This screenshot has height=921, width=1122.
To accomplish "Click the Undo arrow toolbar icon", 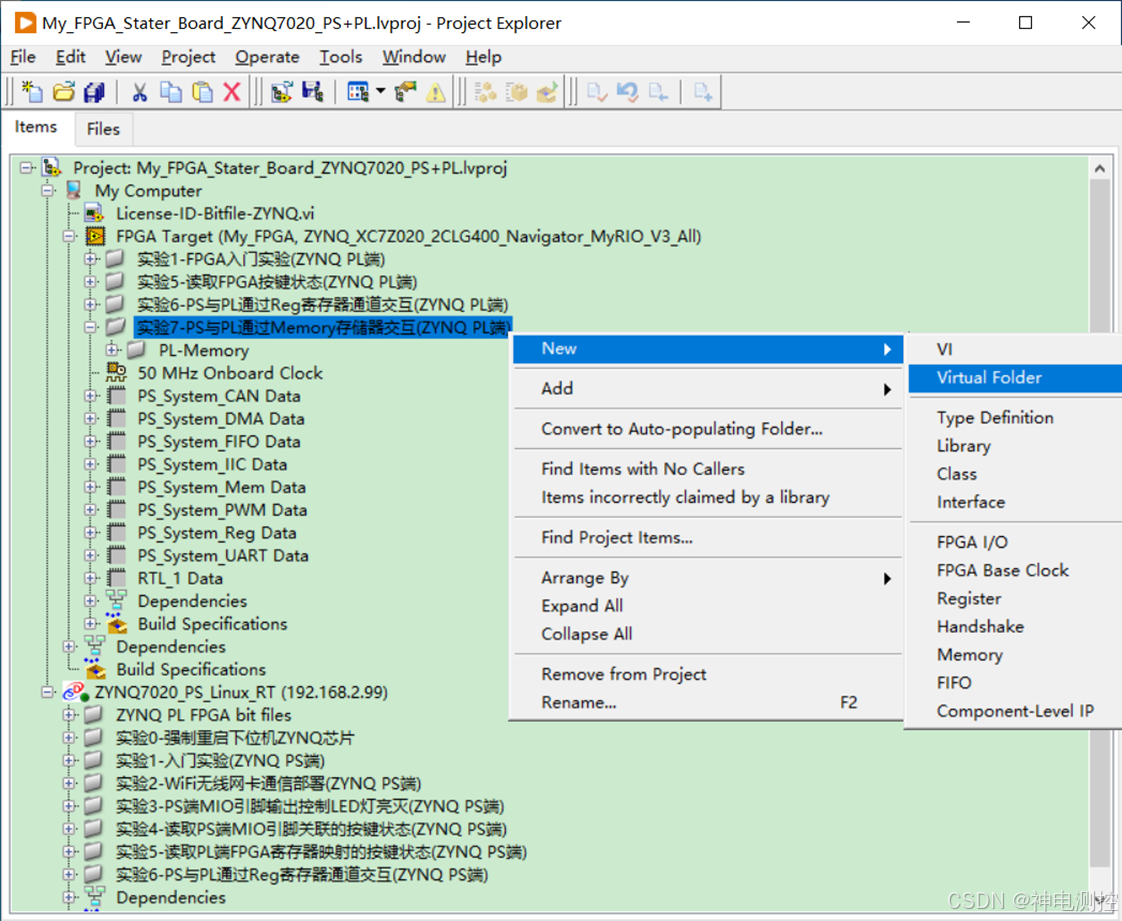I will pos(628,92).
